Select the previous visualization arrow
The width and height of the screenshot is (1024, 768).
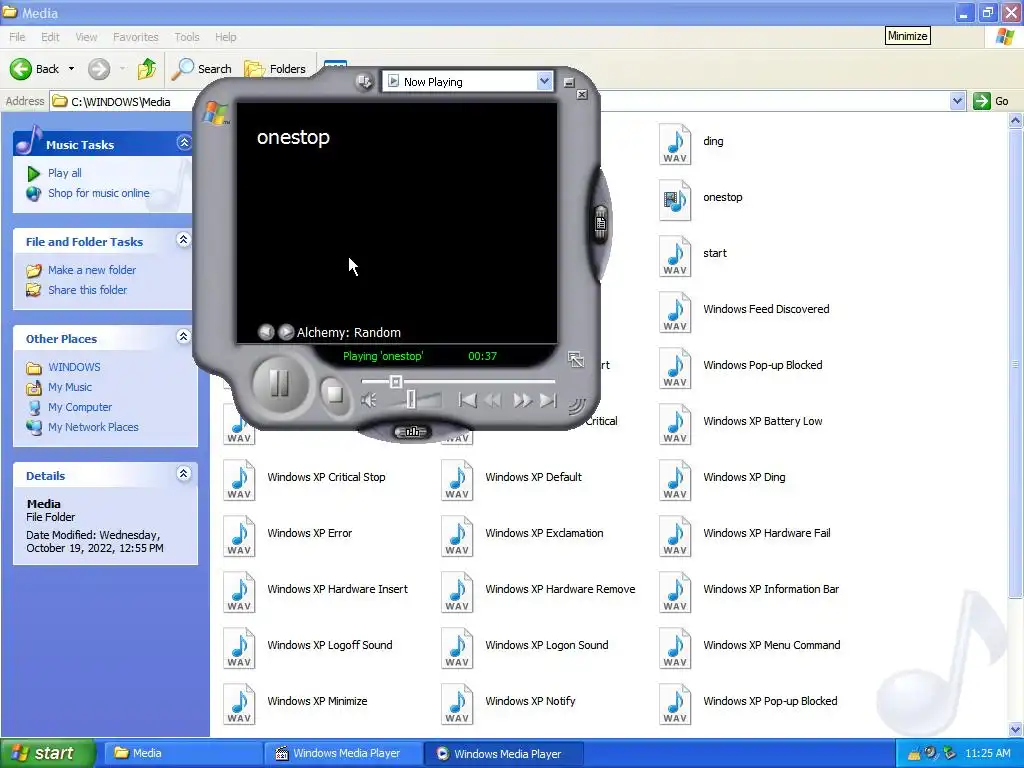click(266, 332)
